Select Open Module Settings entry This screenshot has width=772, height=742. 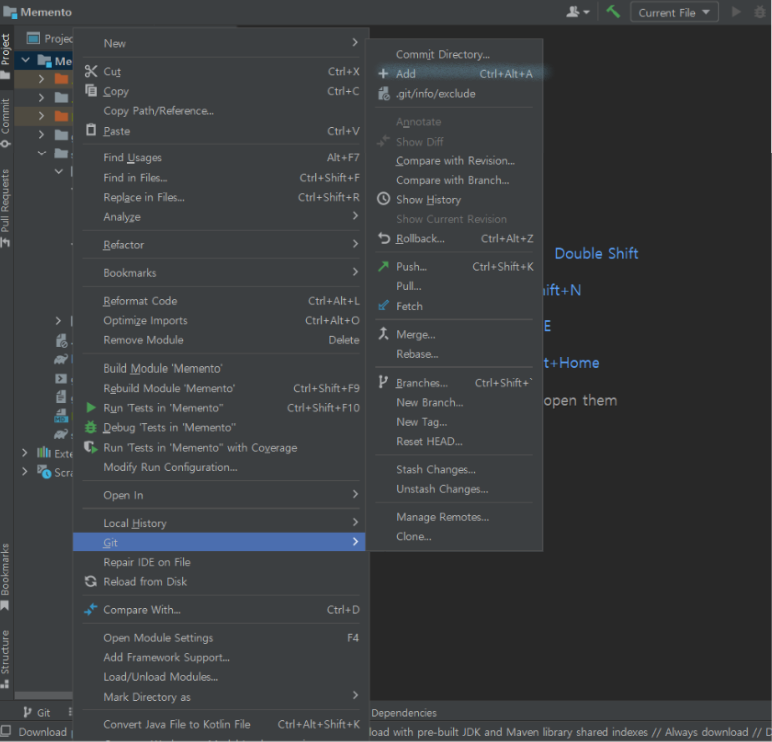tap(220, 638)
